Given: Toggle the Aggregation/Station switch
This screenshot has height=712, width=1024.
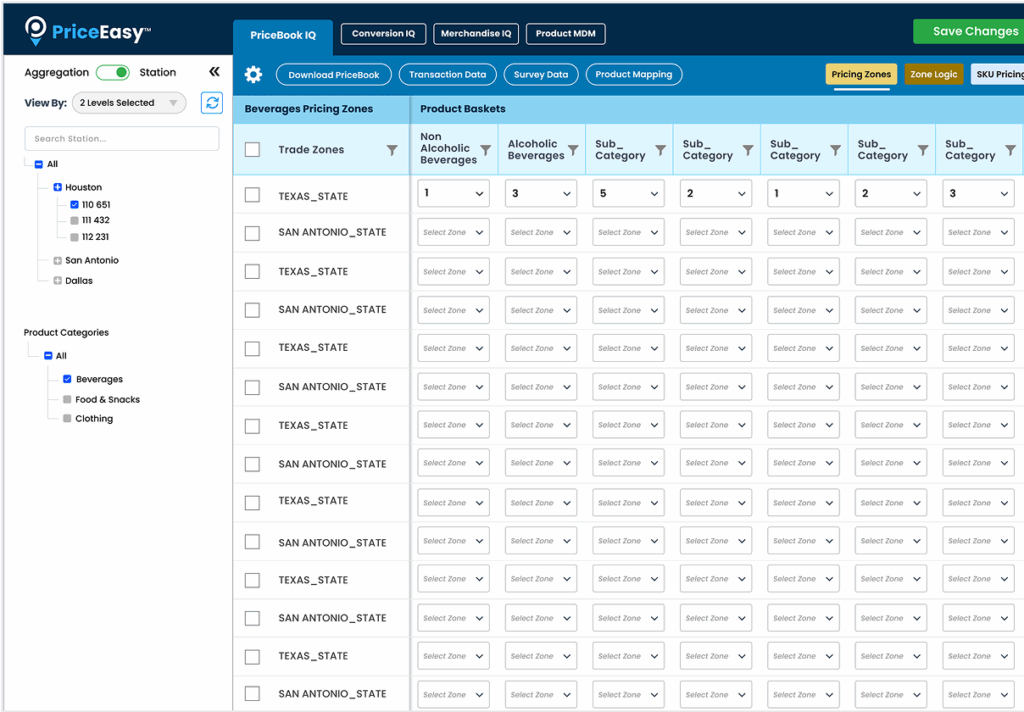Looking at the screenshot, I should (x=113, y=72).
